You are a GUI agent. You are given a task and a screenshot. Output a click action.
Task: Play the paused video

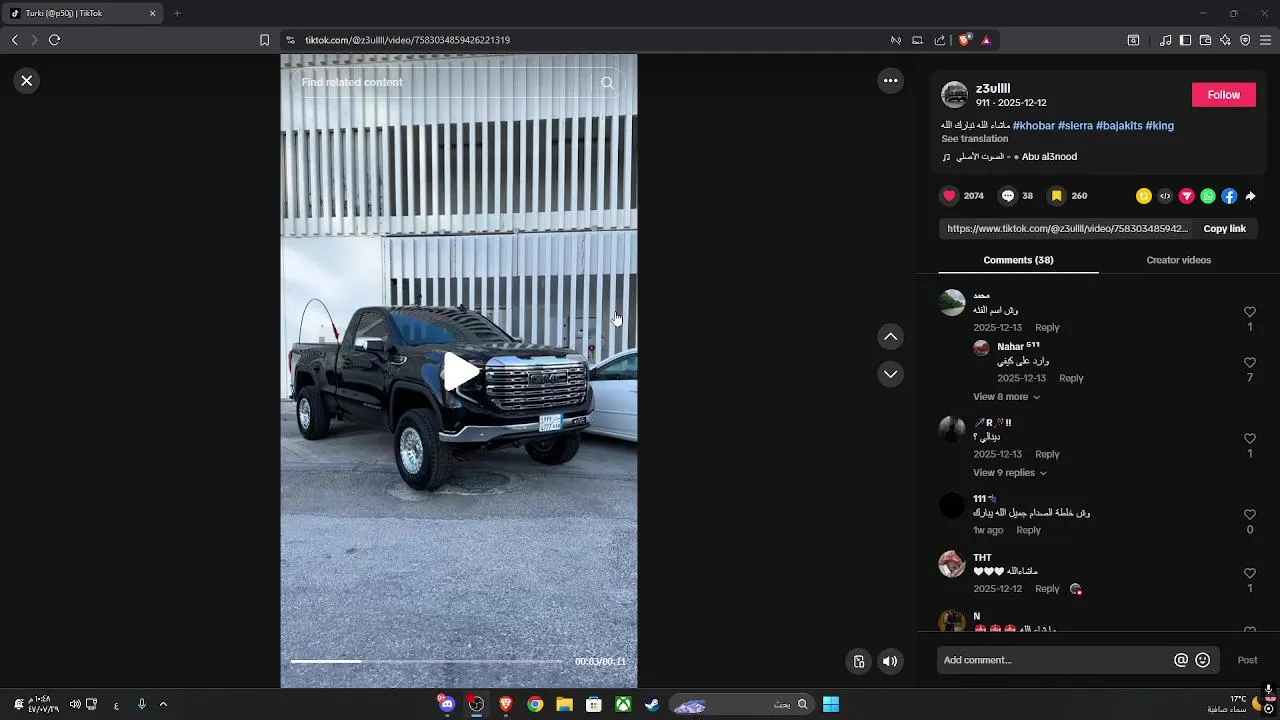[460, 372]
